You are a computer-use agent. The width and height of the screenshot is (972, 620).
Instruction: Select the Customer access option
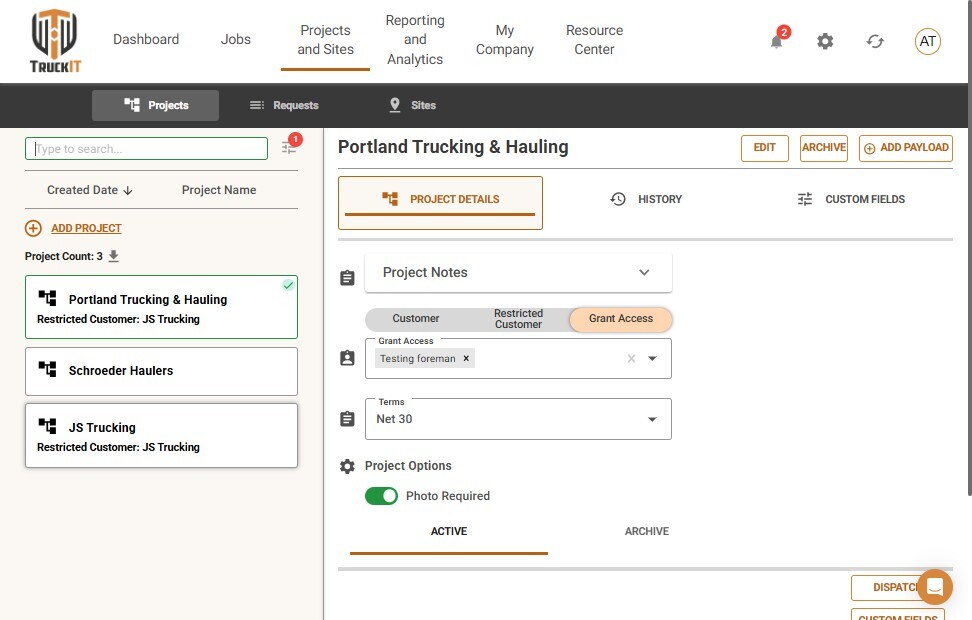(415, 319)
